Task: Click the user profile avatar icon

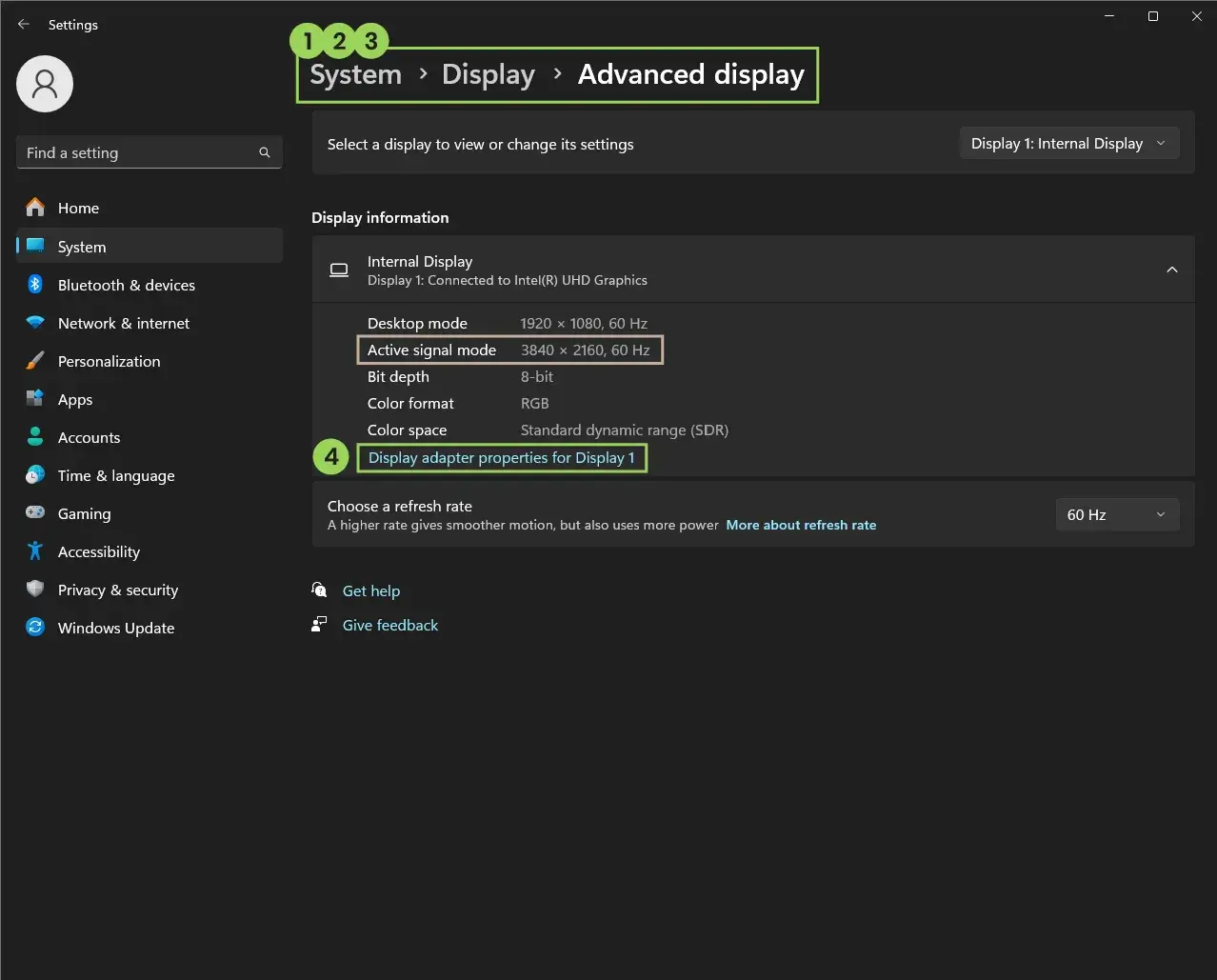Action: click(x=45, y=84)
